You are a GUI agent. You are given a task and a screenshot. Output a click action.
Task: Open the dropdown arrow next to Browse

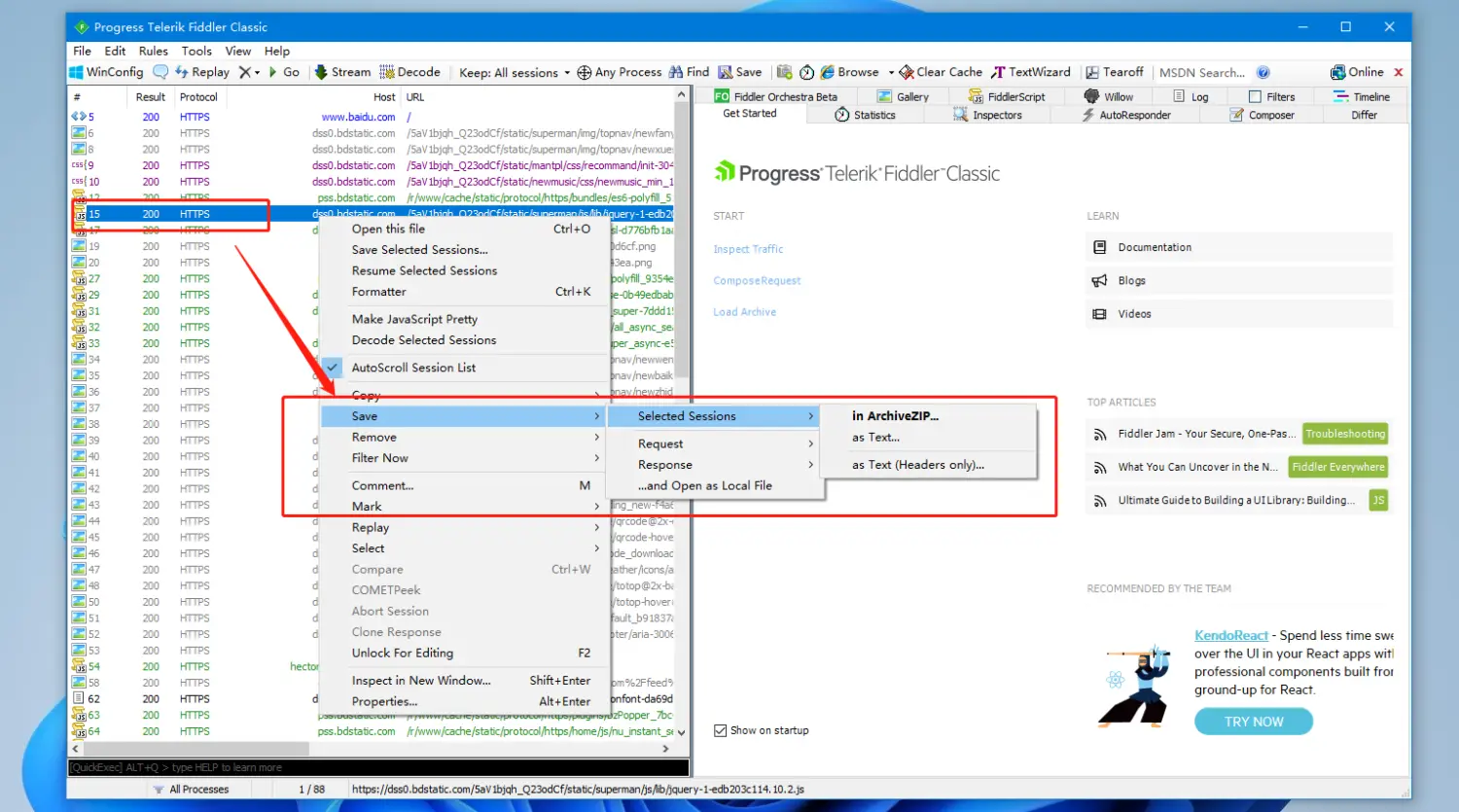pyautogui.click(x=890, y=73)
